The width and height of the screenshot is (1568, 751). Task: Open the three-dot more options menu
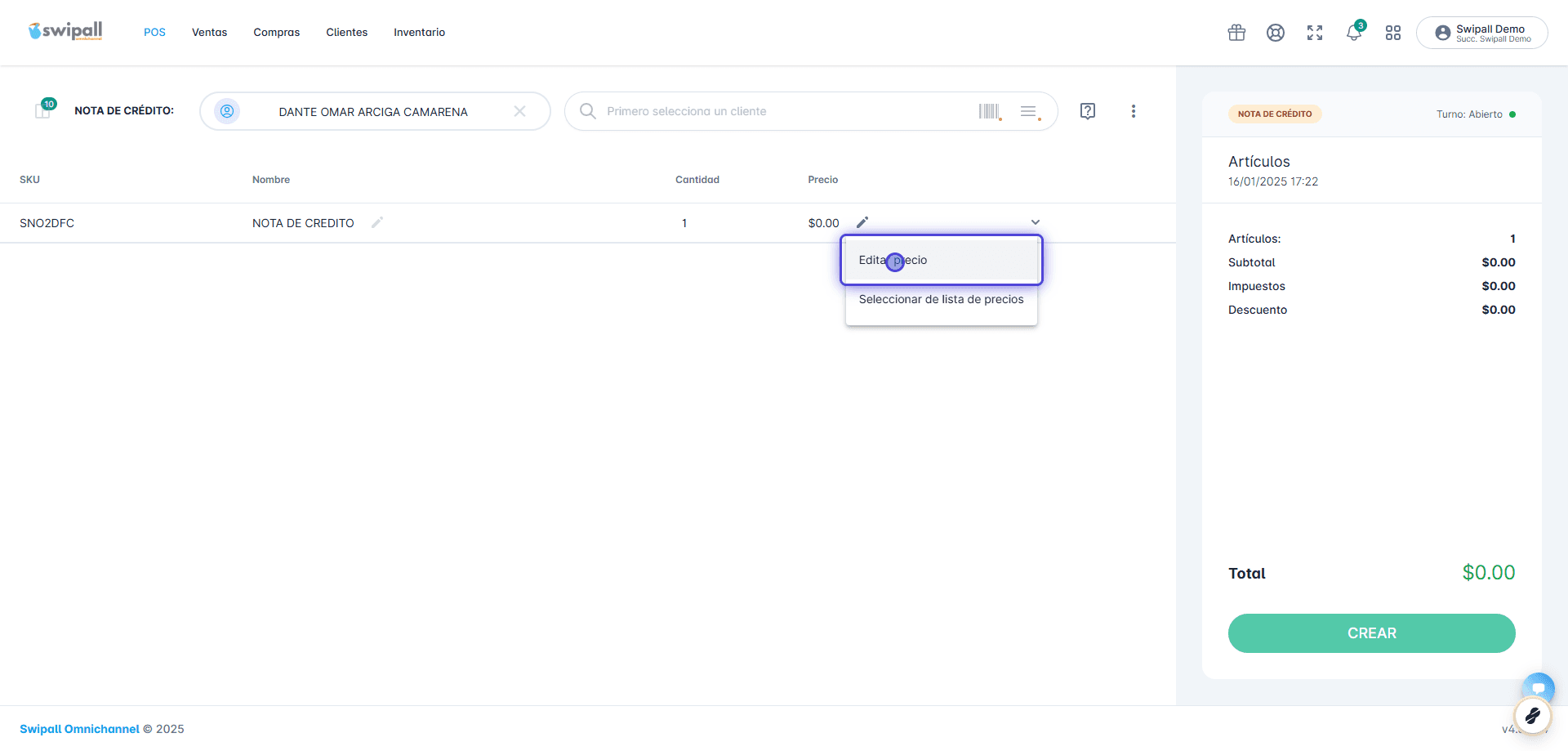(1134, 111)
